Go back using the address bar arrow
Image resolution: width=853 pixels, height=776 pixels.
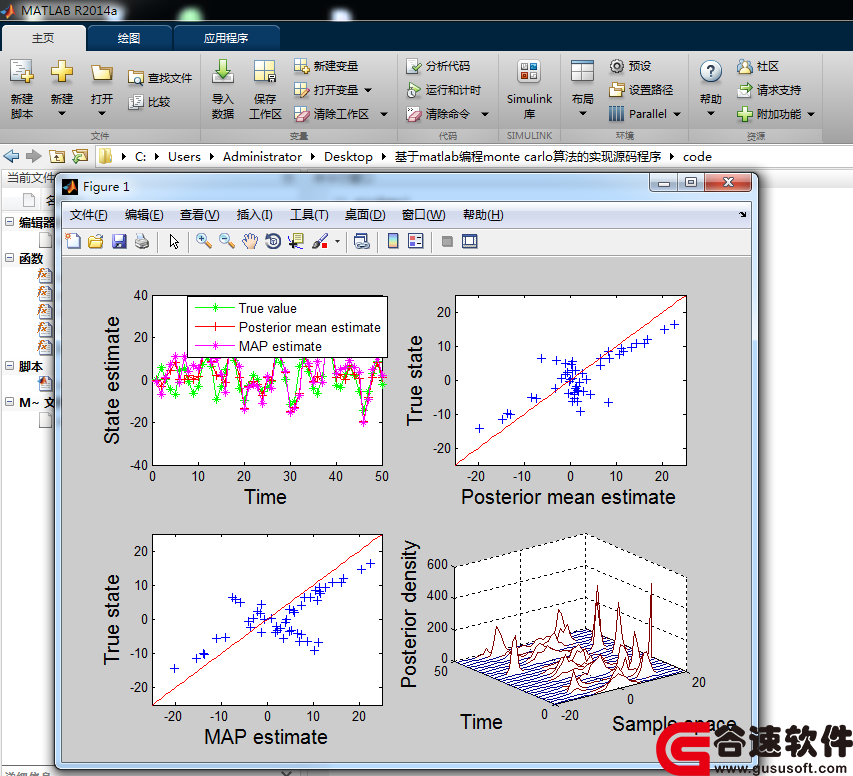11,157
